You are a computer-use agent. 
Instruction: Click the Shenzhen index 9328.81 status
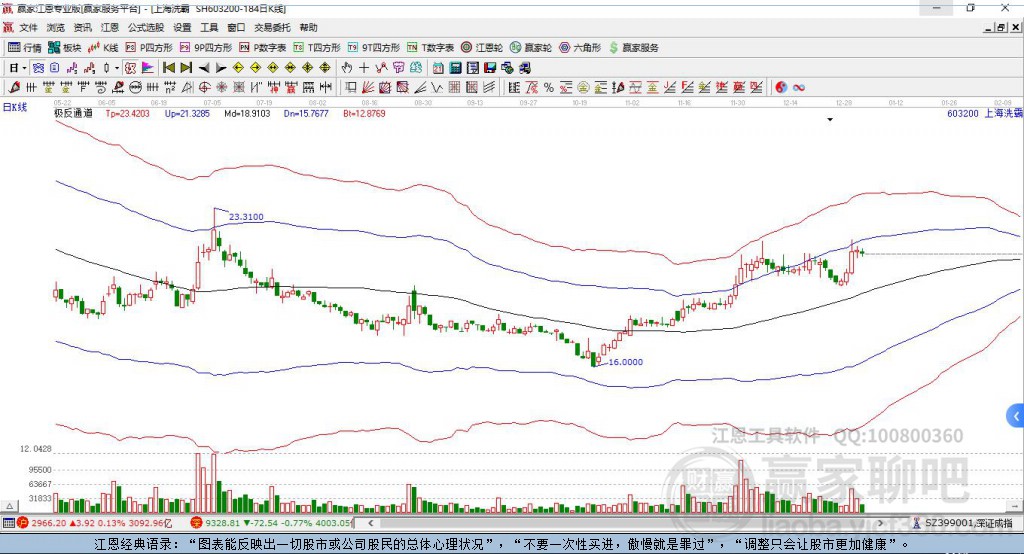271,523
